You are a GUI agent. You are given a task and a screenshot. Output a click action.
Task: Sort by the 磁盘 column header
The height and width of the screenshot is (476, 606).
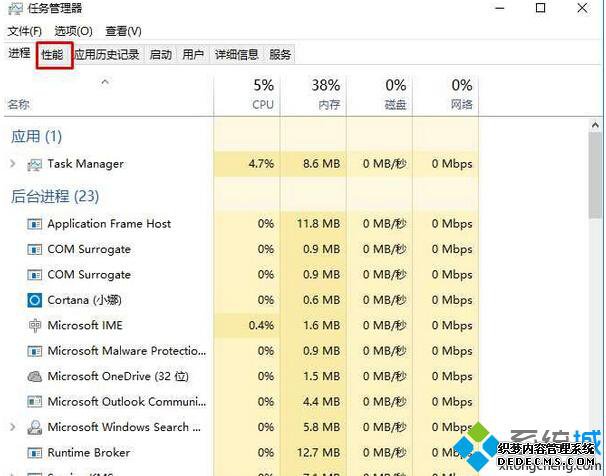click(380, 95)
